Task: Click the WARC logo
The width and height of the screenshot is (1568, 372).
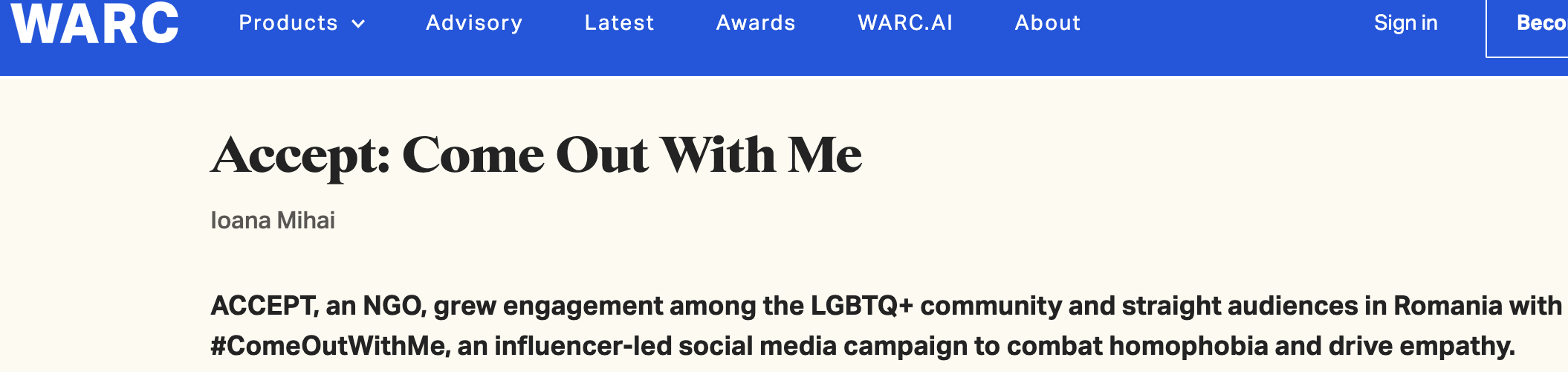Action: click(94, 23)
